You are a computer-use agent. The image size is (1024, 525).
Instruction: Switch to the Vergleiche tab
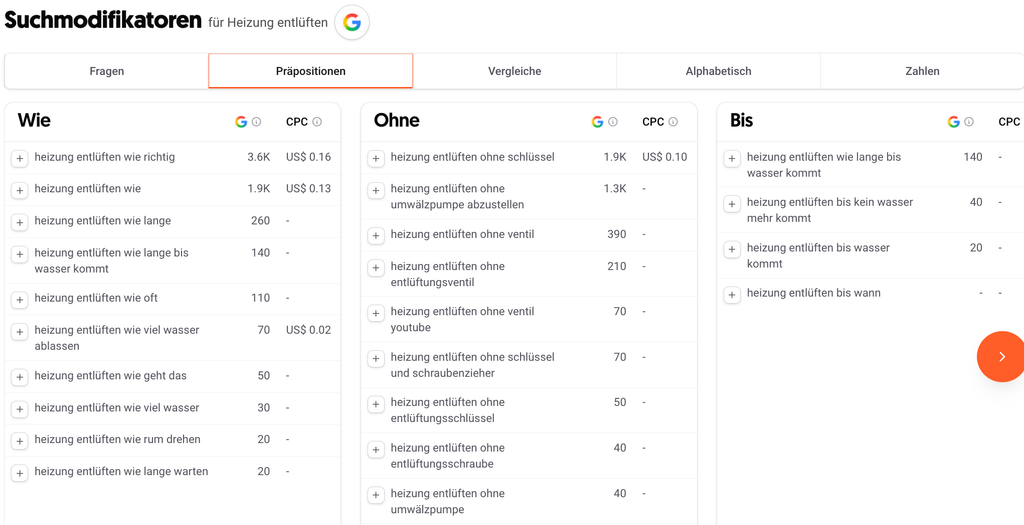click(515, 71)
